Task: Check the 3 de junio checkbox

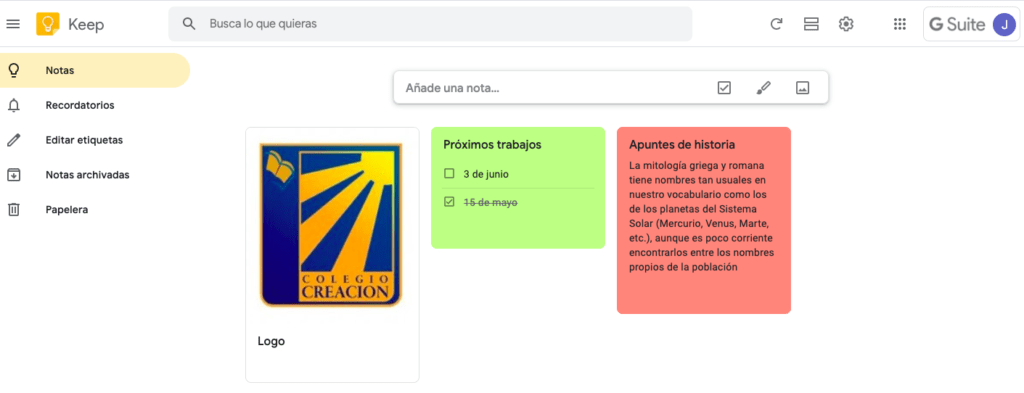Action: 449,174
